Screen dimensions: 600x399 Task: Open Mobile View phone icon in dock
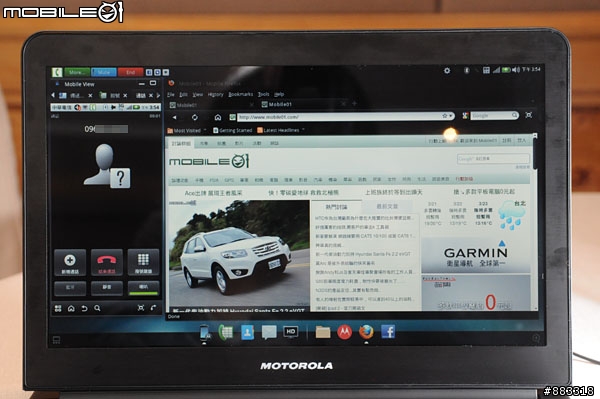[205, 333]
